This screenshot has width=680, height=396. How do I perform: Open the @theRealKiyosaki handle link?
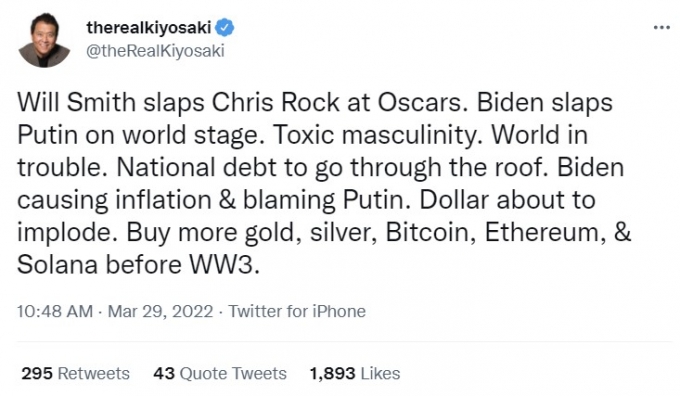tap(155, 51)
